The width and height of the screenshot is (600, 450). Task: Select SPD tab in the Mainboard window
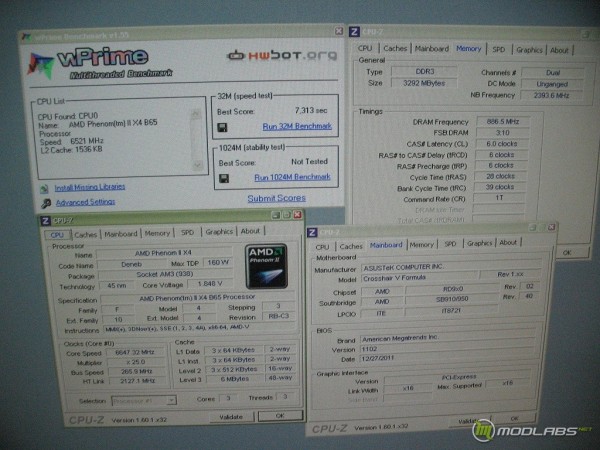coord(450,244)
